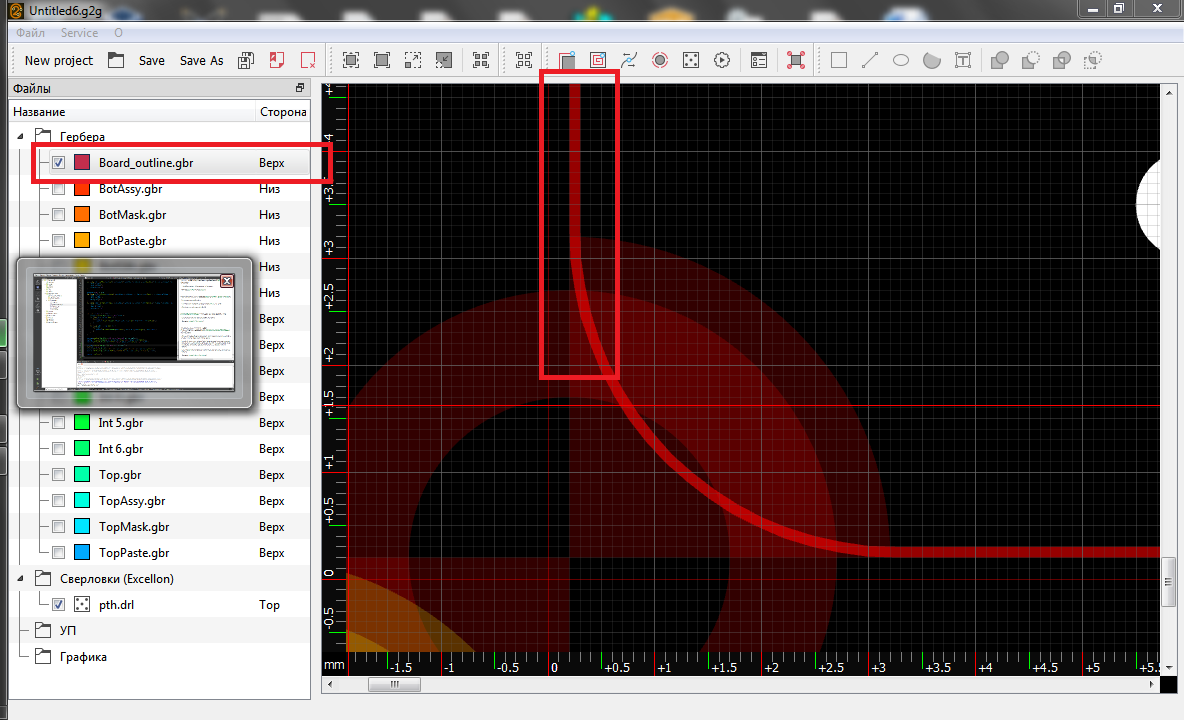Click the filled four-squares selection icon
1184x720 pixels.
481,60
